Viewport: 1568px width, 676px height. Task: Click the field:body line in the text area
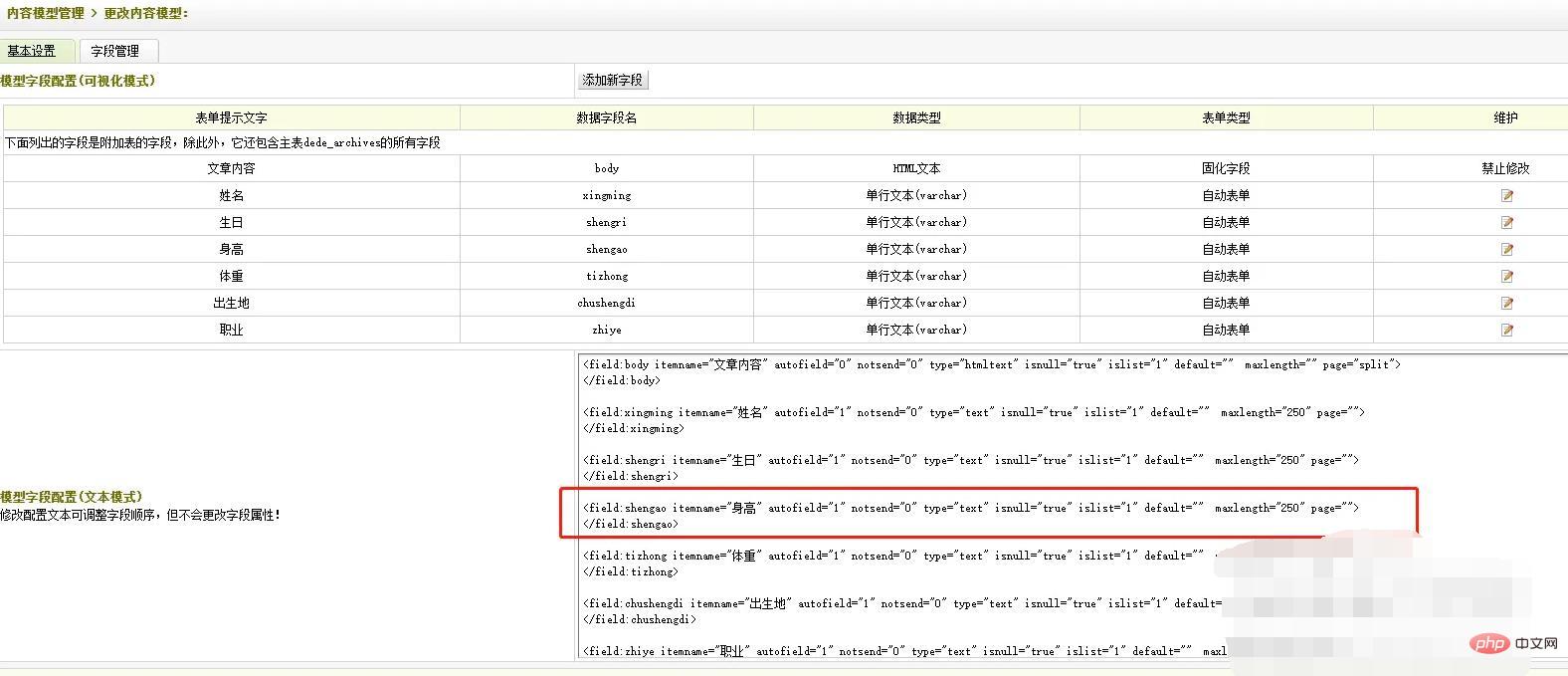(992, 364)
